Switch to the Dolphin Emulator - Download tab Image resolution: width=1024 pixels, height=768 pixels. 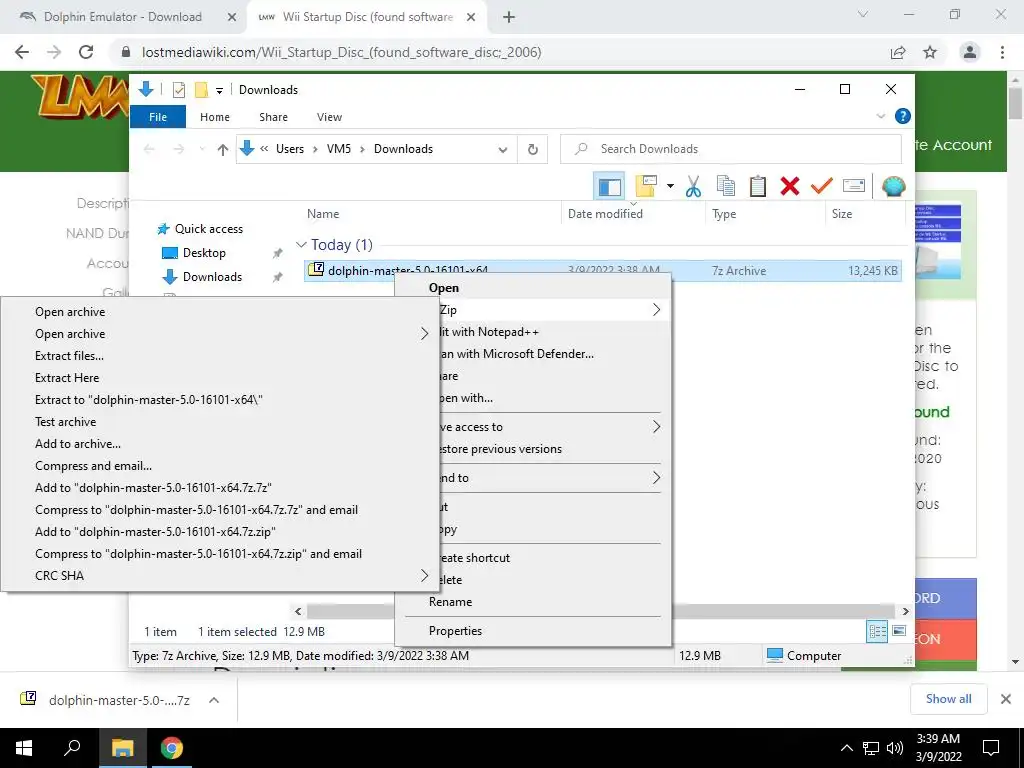click(x=123, y=17)
